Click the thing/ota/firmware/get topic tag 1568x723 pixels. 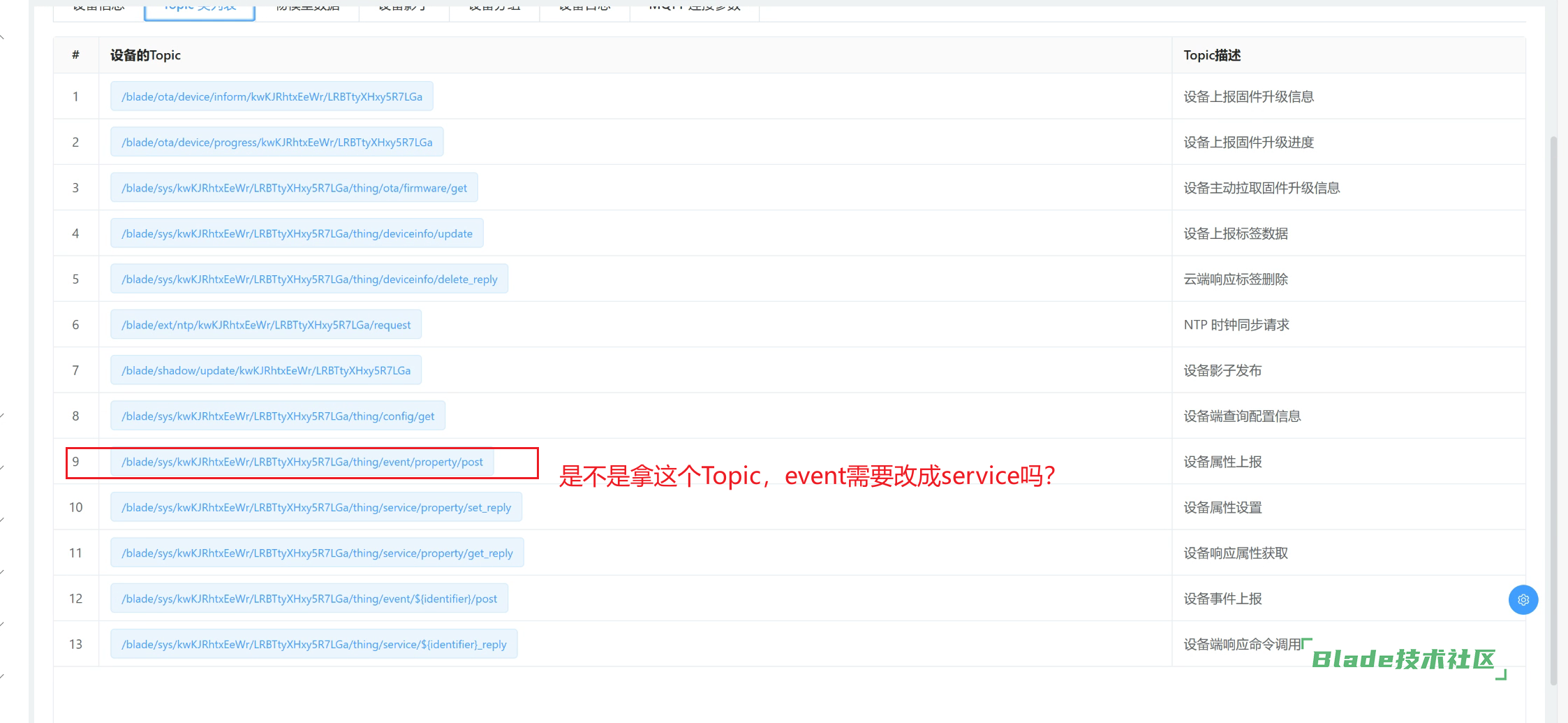[294, 188]
